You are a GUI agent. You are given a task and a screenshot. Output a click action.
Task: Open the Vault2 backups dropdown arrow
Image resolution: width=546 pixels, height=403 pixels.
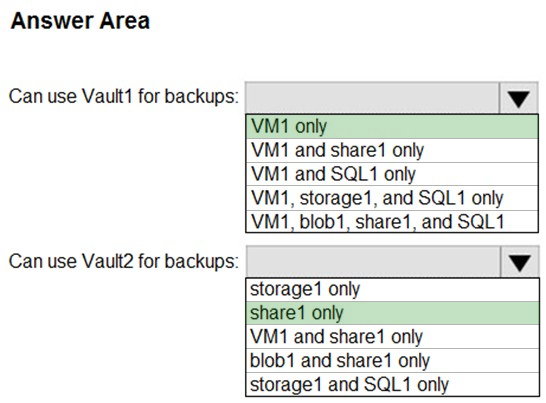[x=520, y=262]
